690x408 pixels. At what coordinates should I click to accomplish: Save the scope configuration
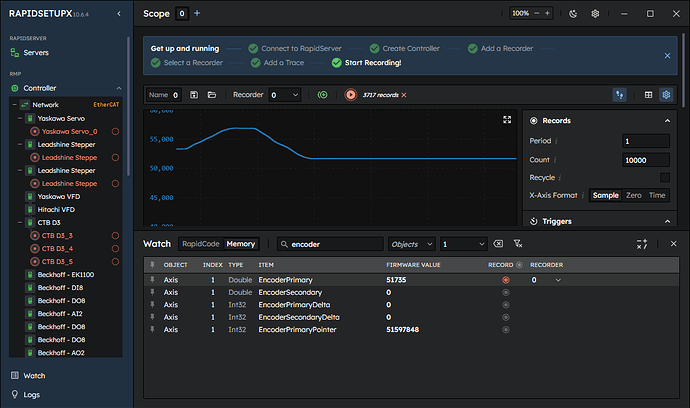click(194, 95)
